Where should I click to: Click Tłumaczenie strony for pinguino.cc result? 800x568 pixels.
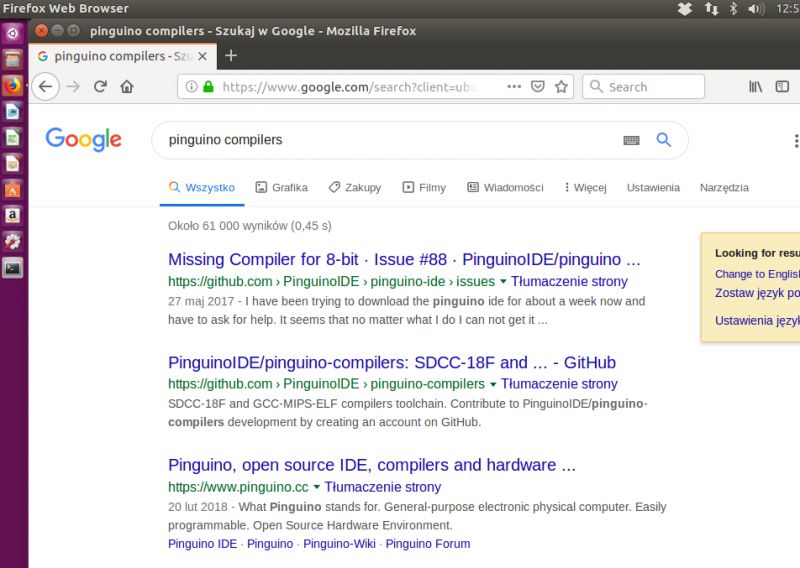tap(383, 487)
